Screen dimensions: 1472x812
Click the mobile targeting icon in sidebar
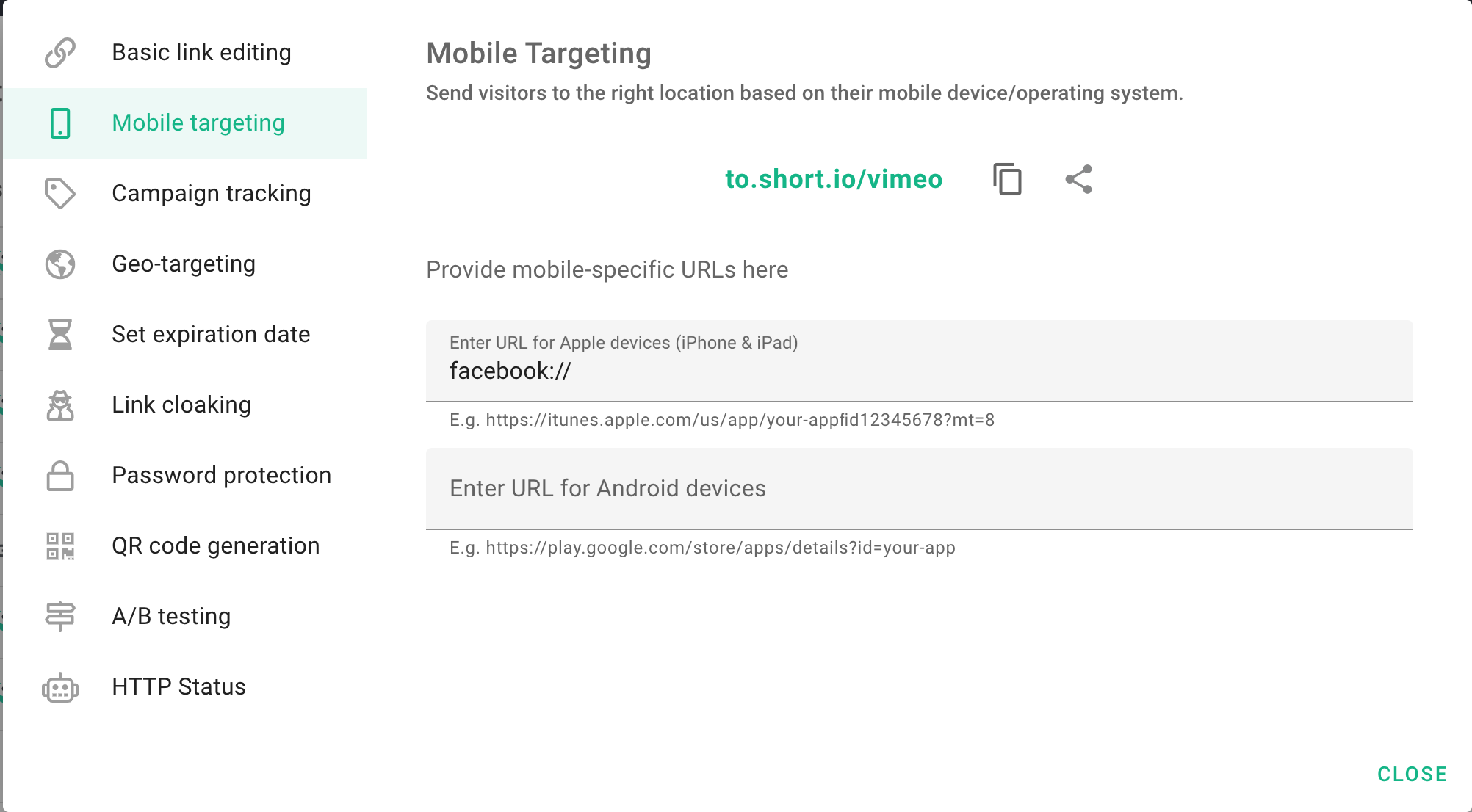coord(60,123)
